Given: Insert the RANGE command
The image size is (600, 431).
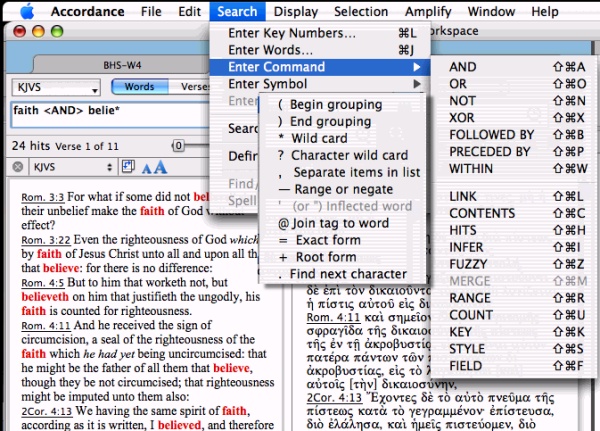Looking at the screenshot, I should (514, 298).
